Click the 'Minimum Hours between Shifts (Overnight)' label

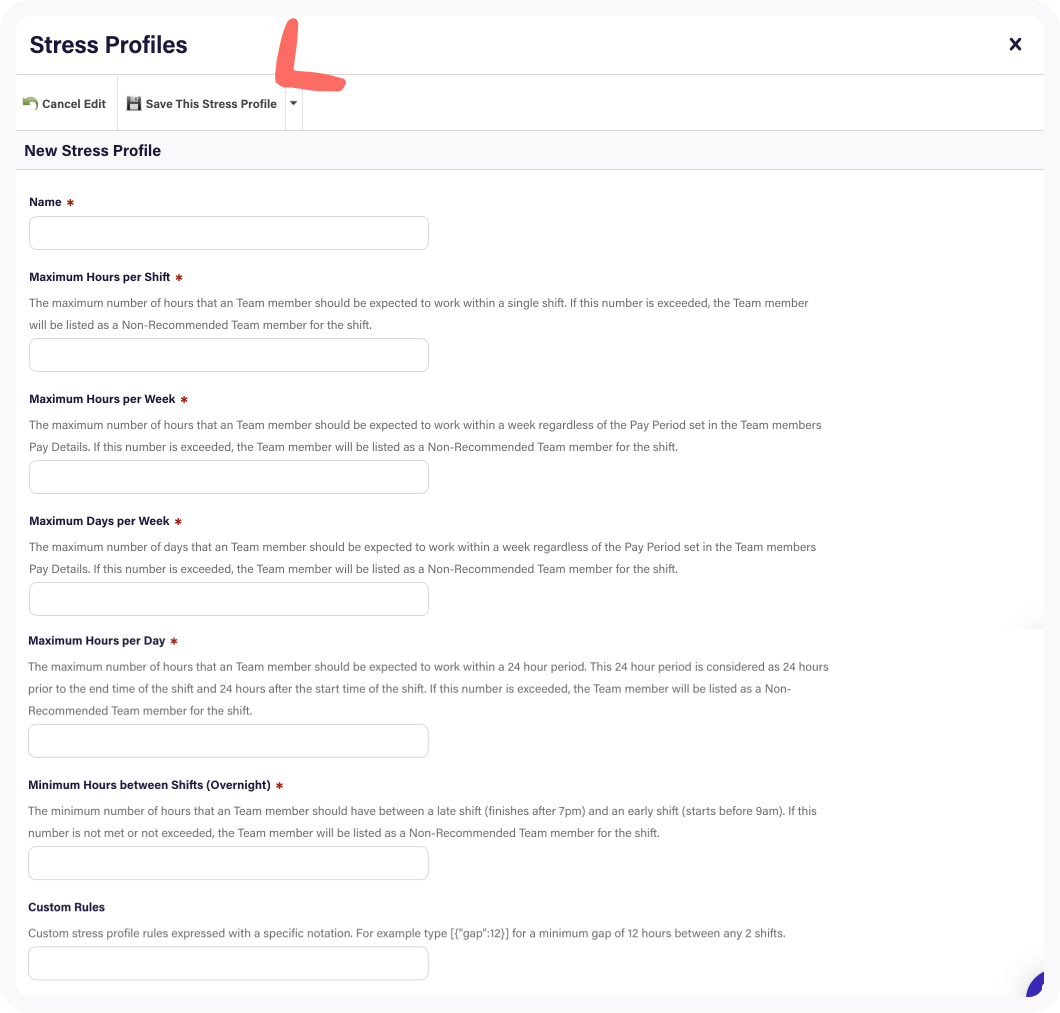click(x=149, y=785)
